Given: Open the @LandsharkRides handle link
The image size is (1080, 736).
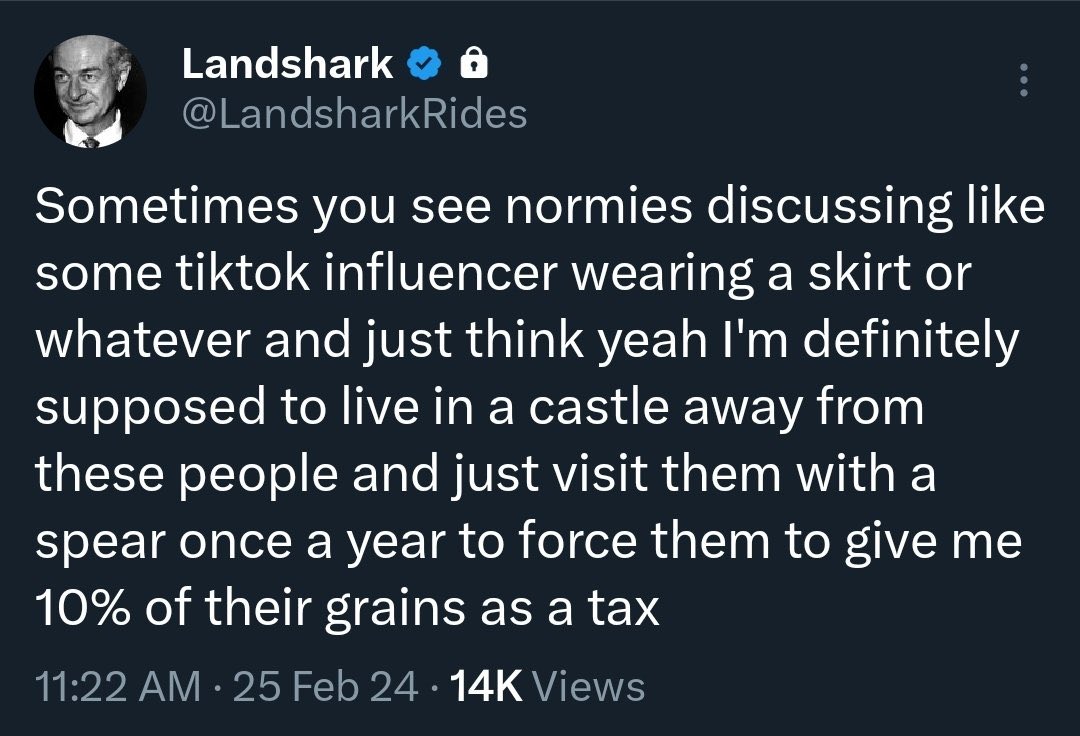Looking at the screenshot, I should pos(354,115).
